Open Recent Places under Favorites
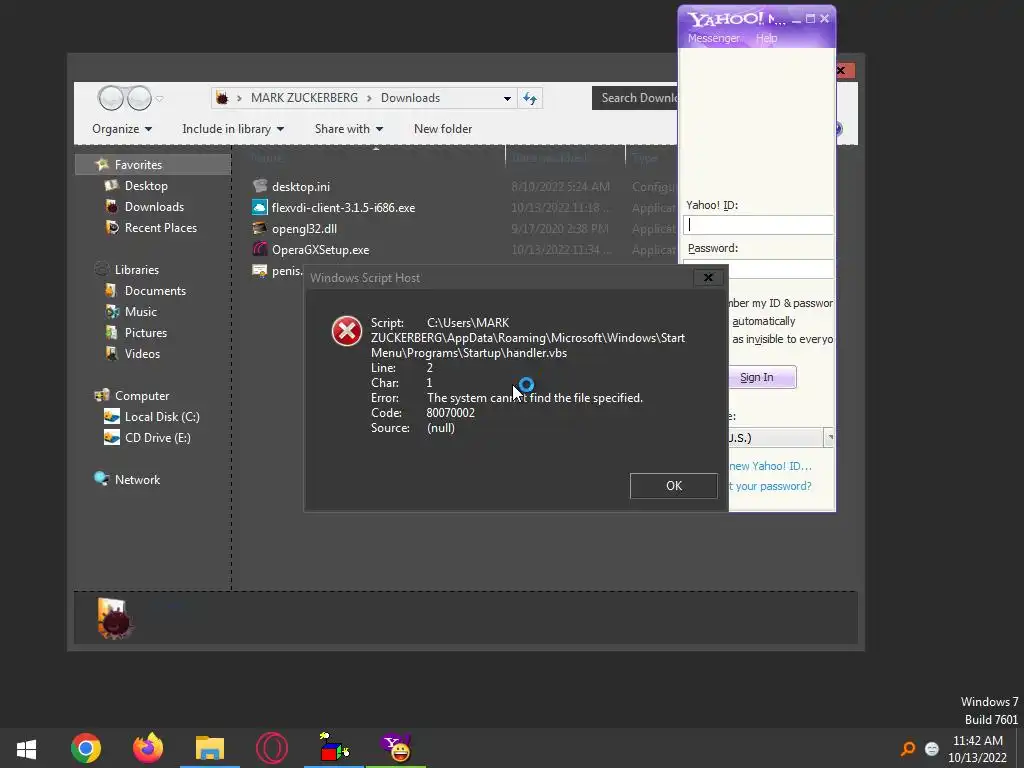Viewport: 1024px width, 768px height. click(x=161, y=228)
